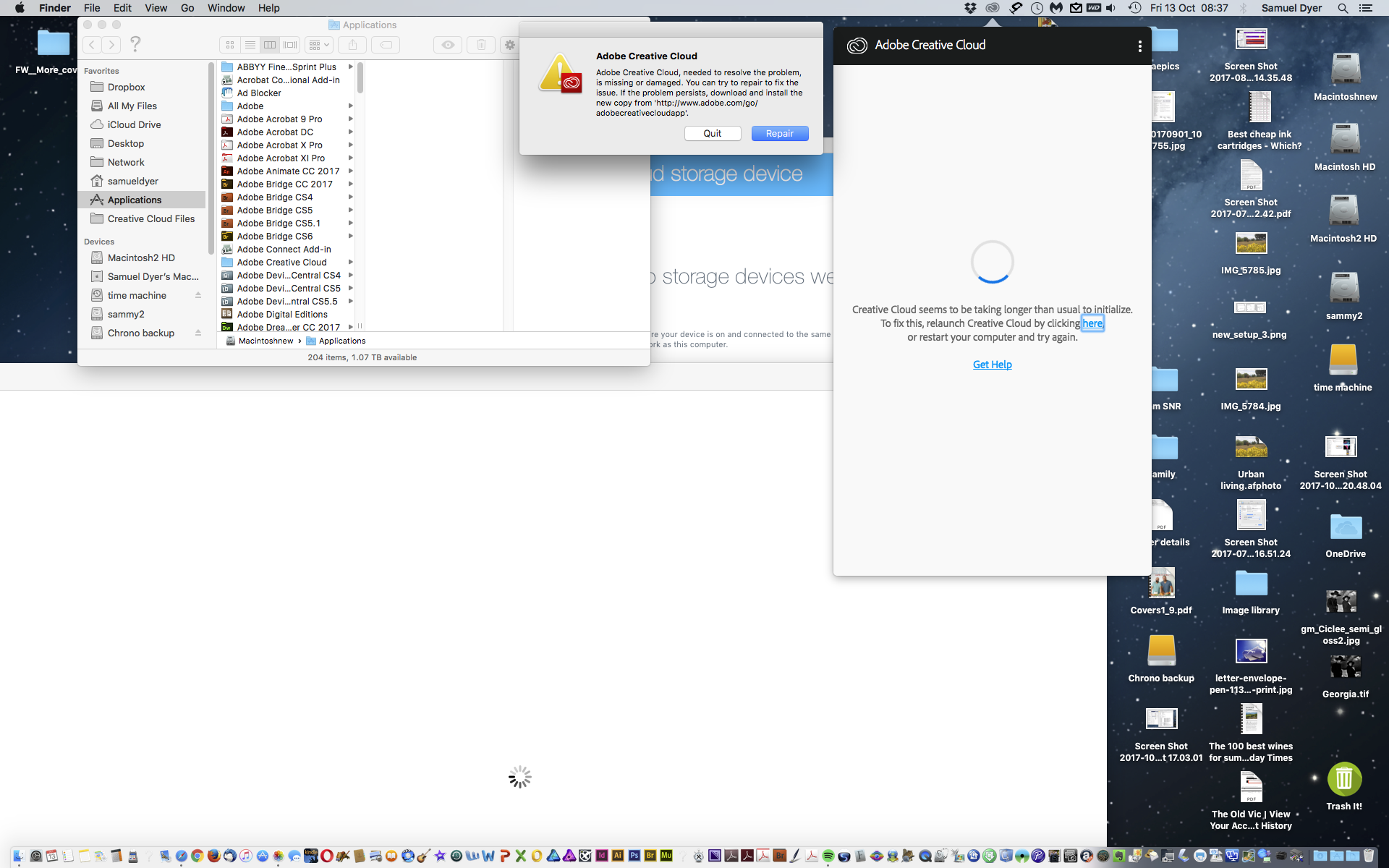
Task: Switch Finder to icon view
Action: pyautogui.click(x=230, y=45)
